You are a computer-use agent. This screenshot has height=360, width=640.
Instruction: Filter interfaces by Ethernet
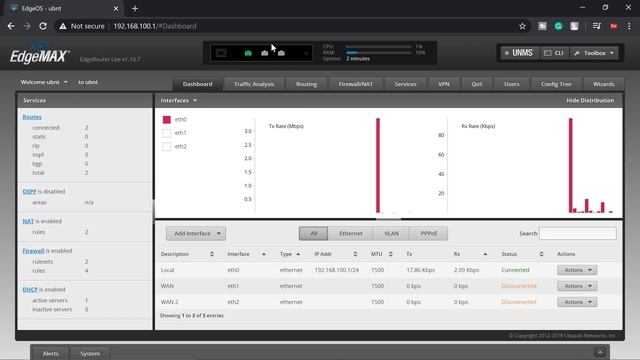[351, 233]
